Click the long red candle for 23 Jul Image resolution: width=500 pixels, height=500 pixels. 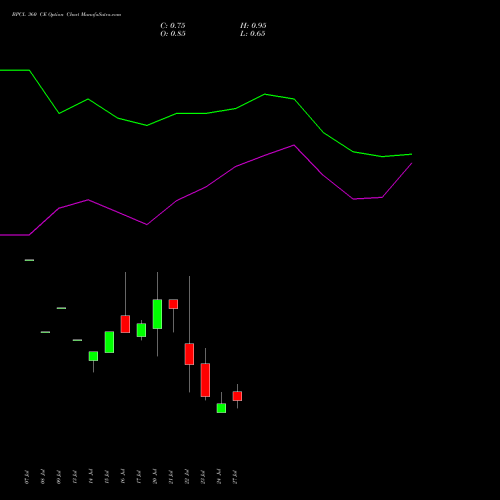point(205,380)
